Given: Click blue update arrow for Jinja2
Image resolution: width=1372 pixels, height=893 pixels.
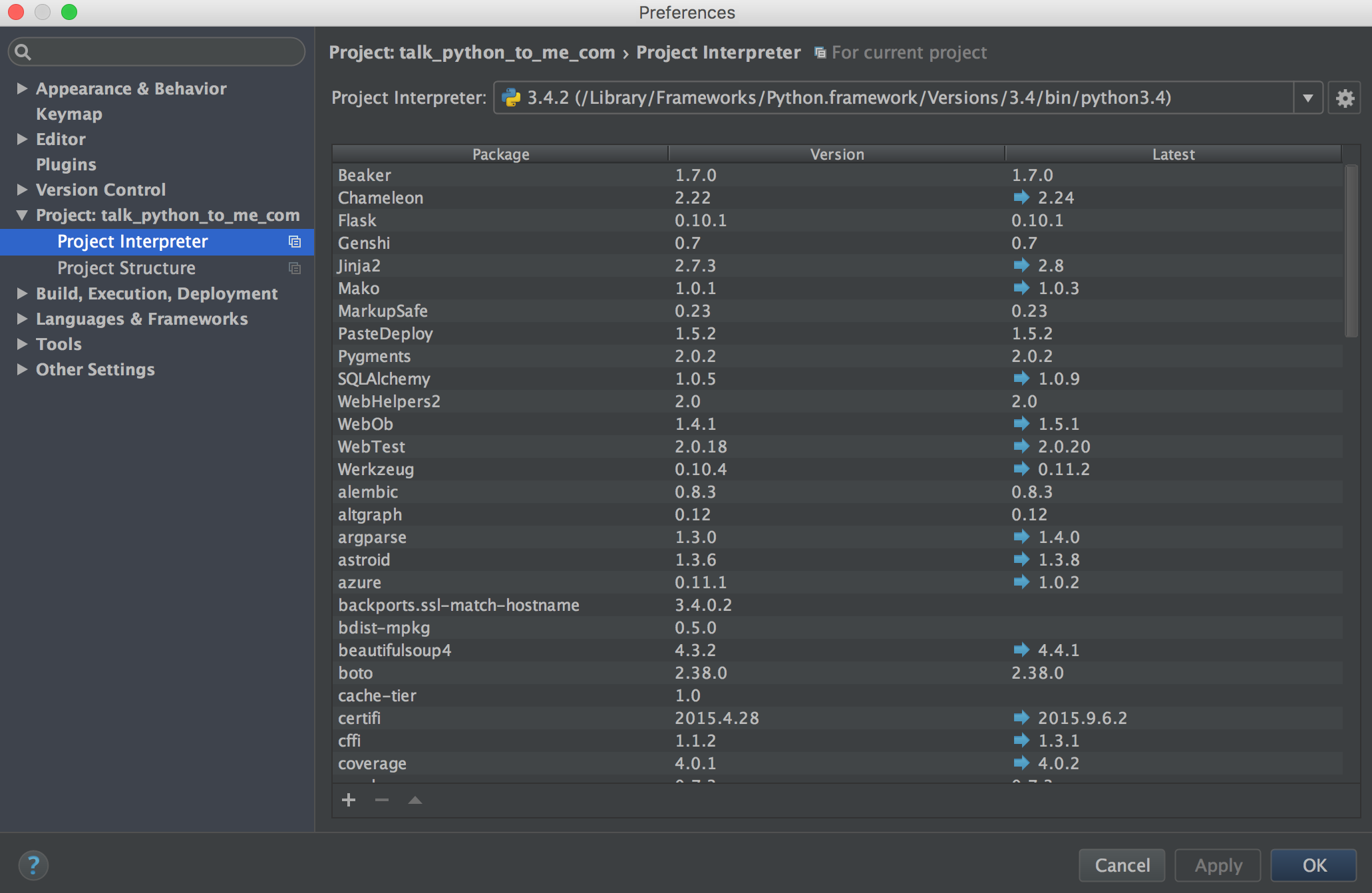Looking at the screenshot, I should point(1021,266).
